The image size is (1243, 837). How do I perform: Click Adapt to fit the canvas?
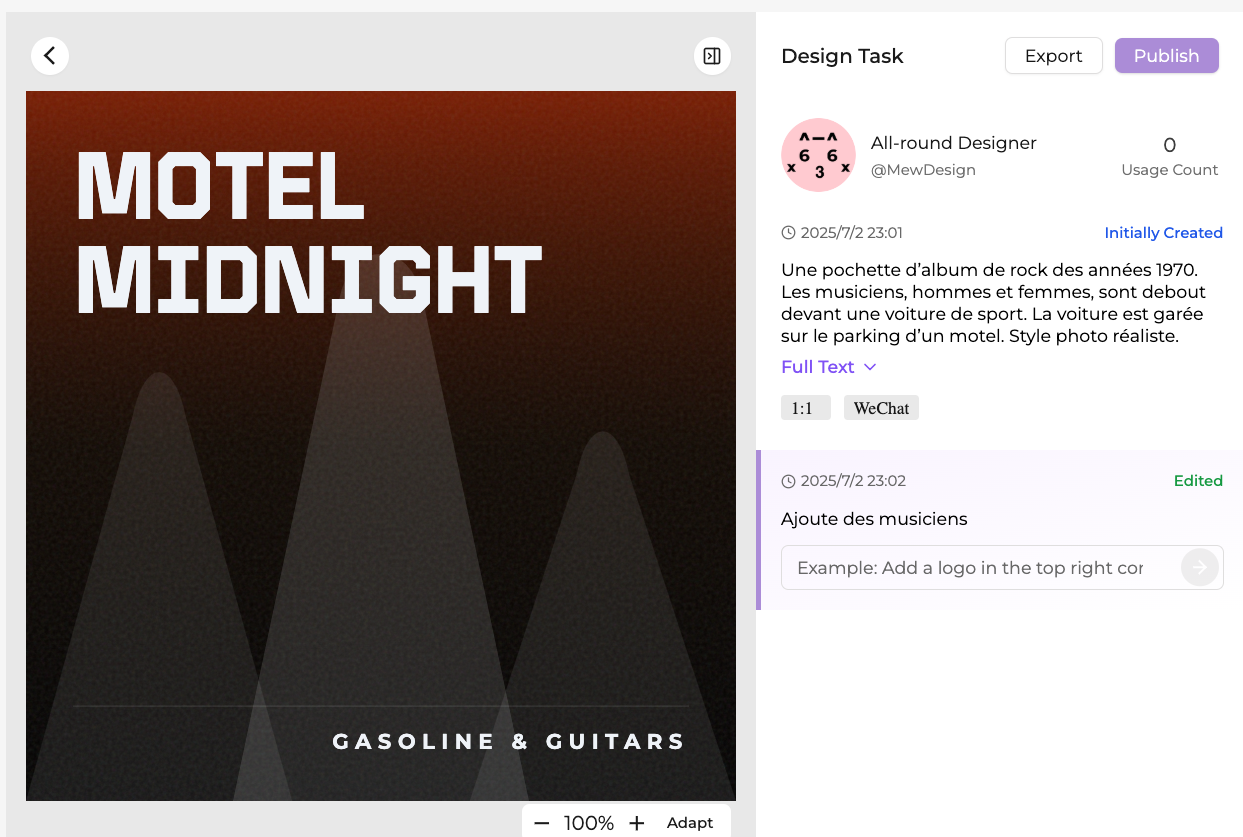click(690, 823)
